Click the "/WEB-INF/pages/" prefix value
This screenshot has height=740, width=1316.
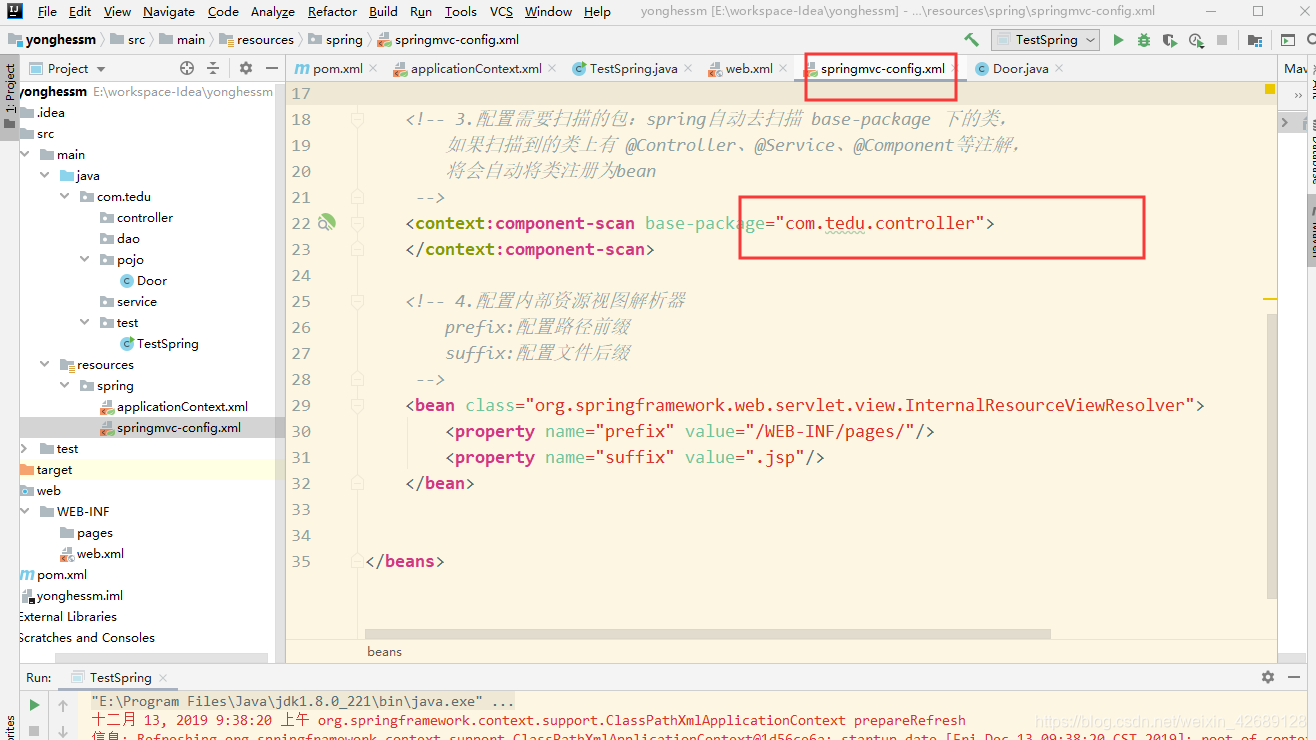(x=830, y=431)
